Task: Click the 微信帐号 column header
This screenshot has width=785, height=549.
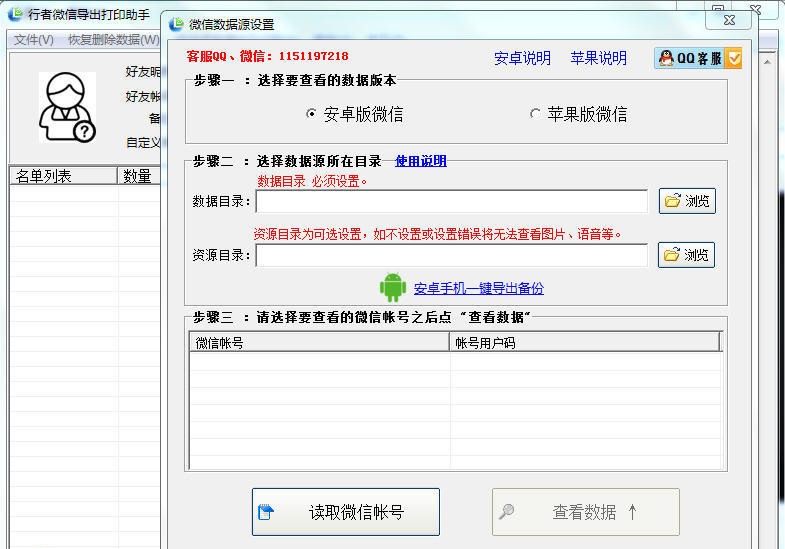Action: (x=319, y=343)
